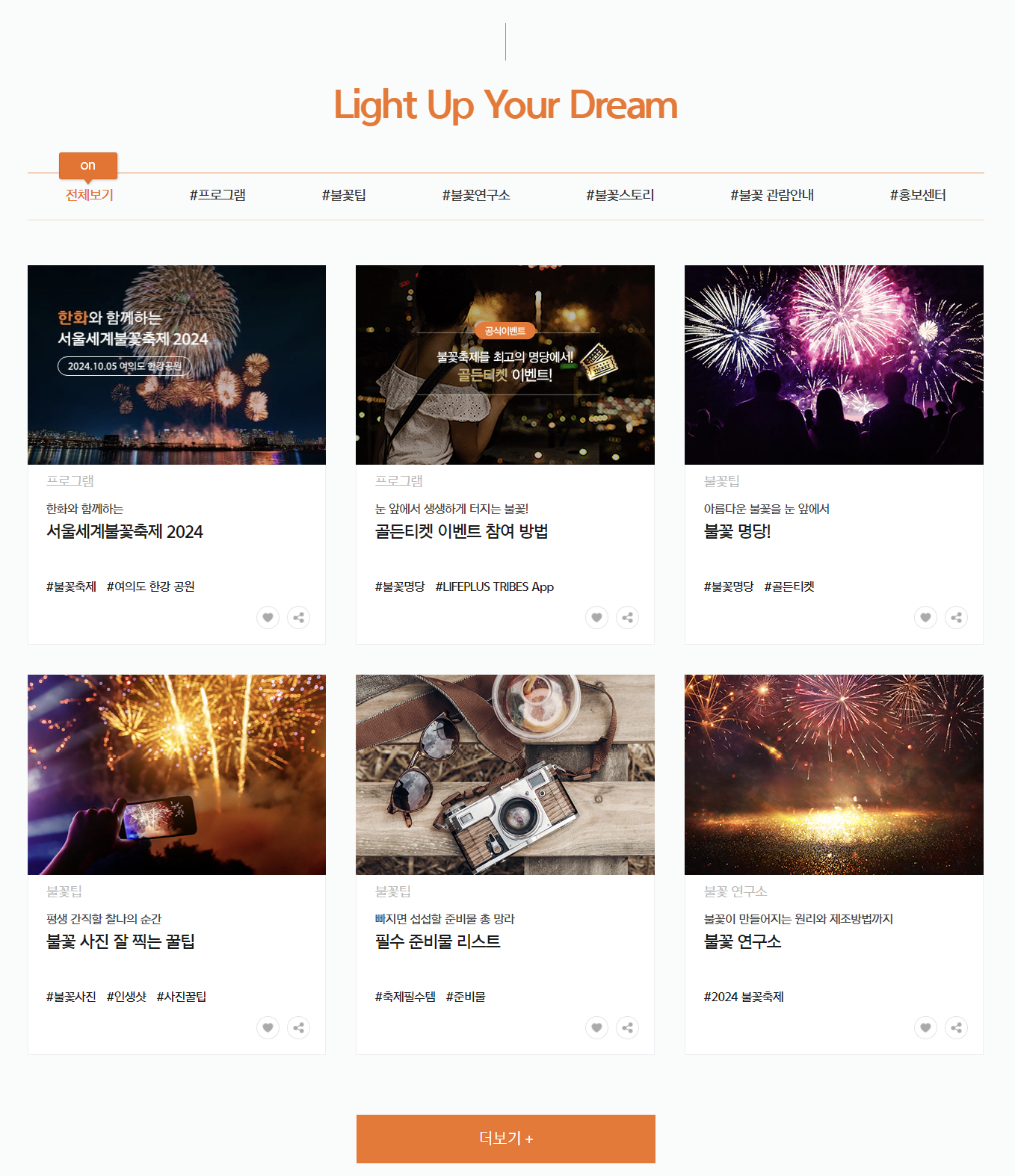Switch to the #프로그램 tab

(x=217, y=195)
